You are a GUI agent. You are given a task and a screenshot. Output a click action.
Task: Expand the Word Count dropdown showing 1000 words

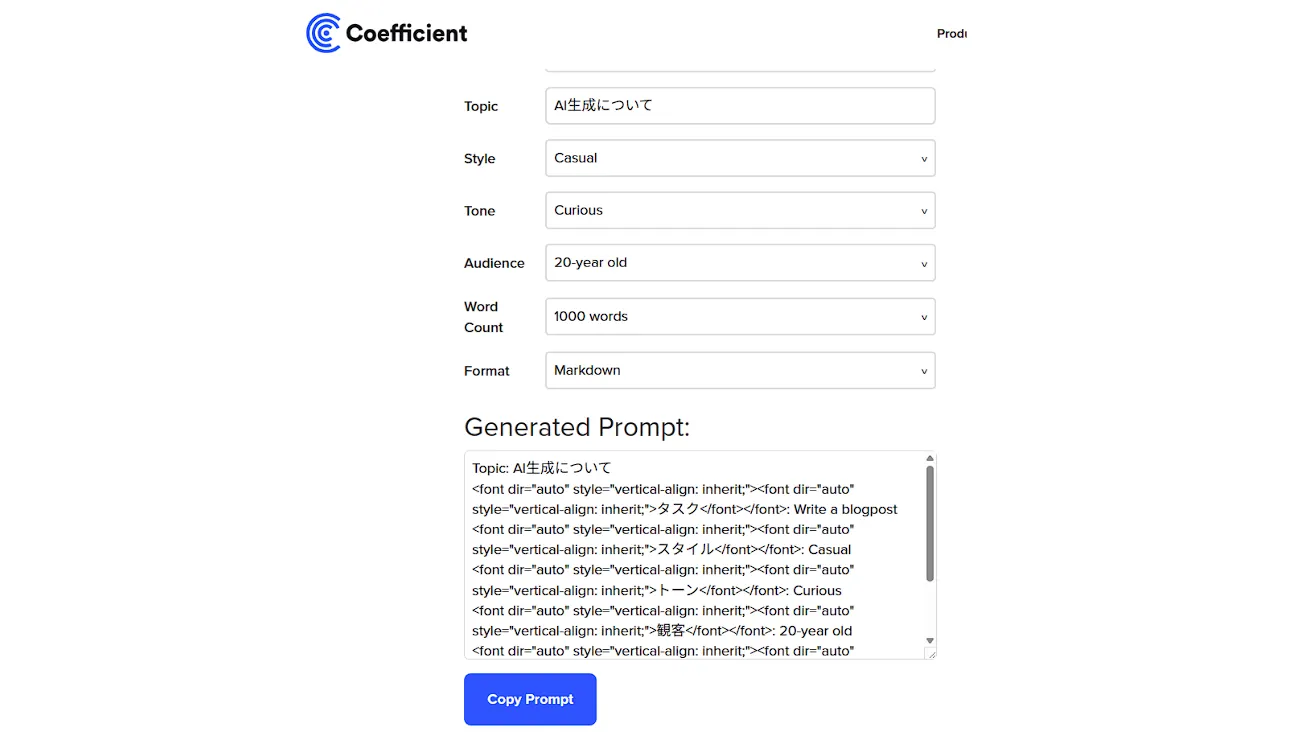(740, 316)
